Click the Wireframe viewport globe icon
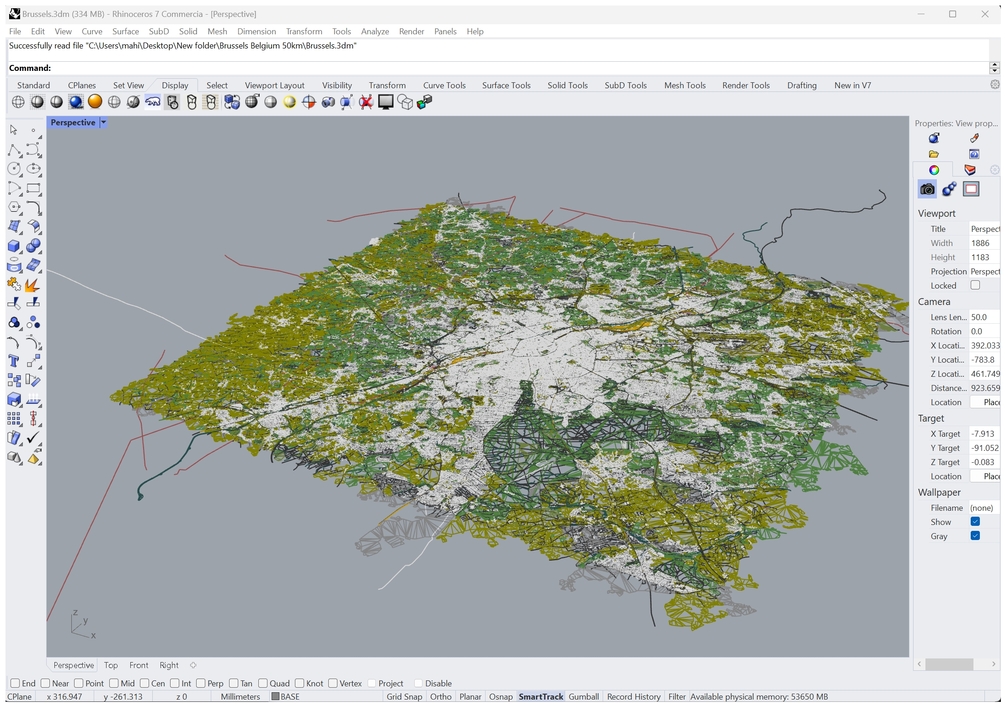The width and height of the screenshot is (1005, 706). [x=19, y=102]
